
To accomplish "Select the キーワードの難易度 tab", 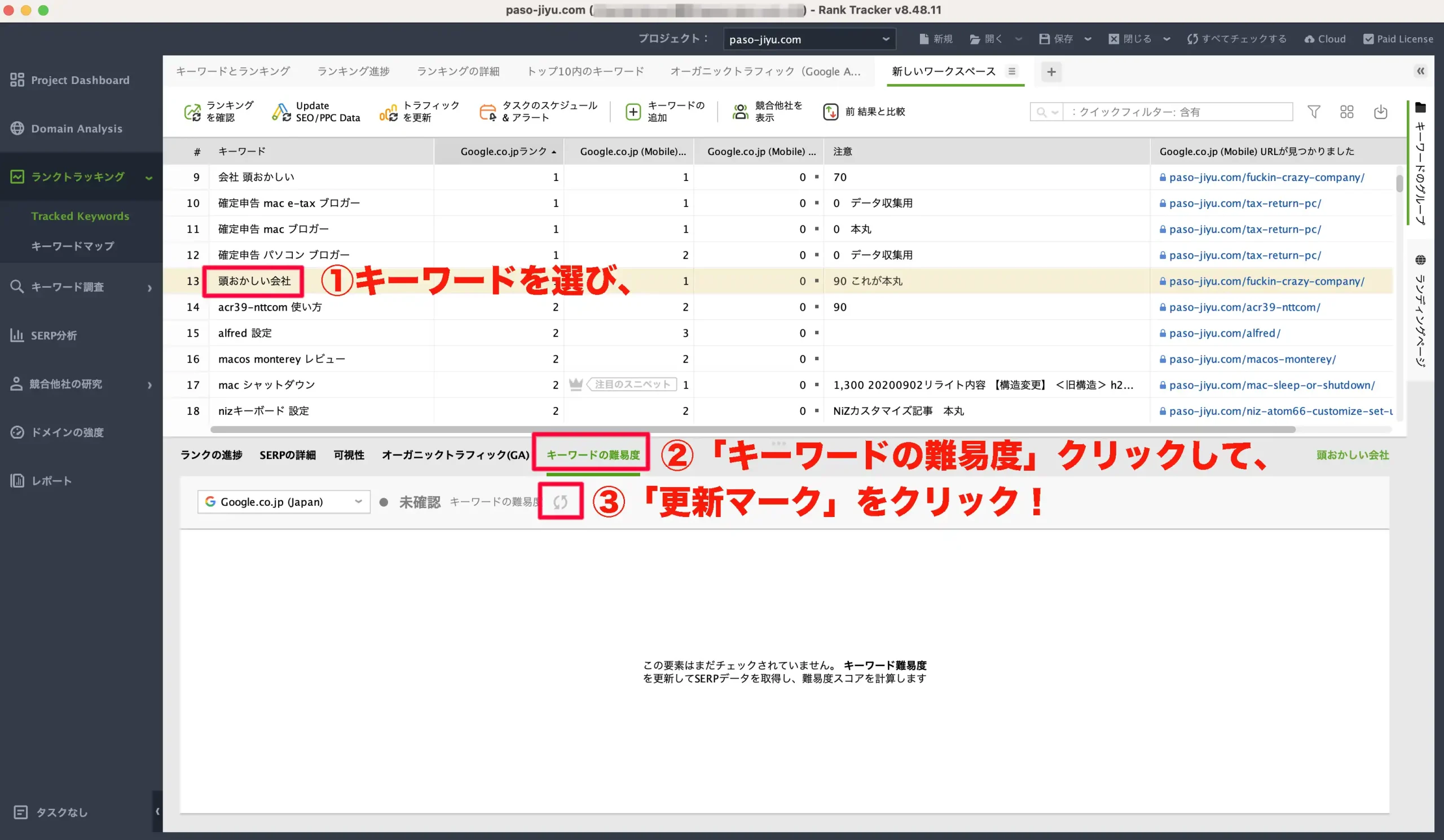I will (591, 455).
